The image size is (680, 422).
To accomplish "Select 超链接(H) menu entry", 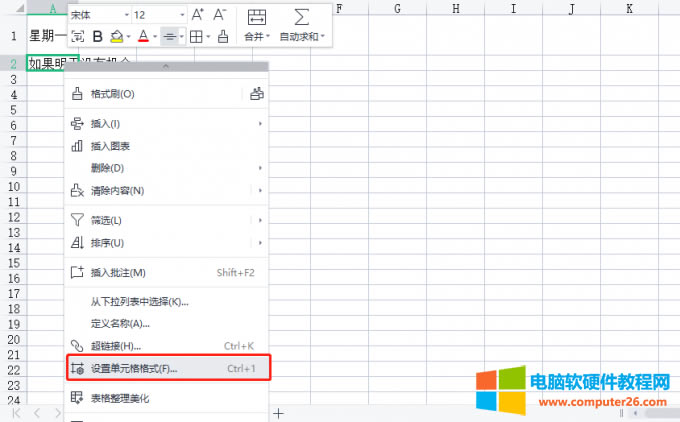I will tap(116, 346).
